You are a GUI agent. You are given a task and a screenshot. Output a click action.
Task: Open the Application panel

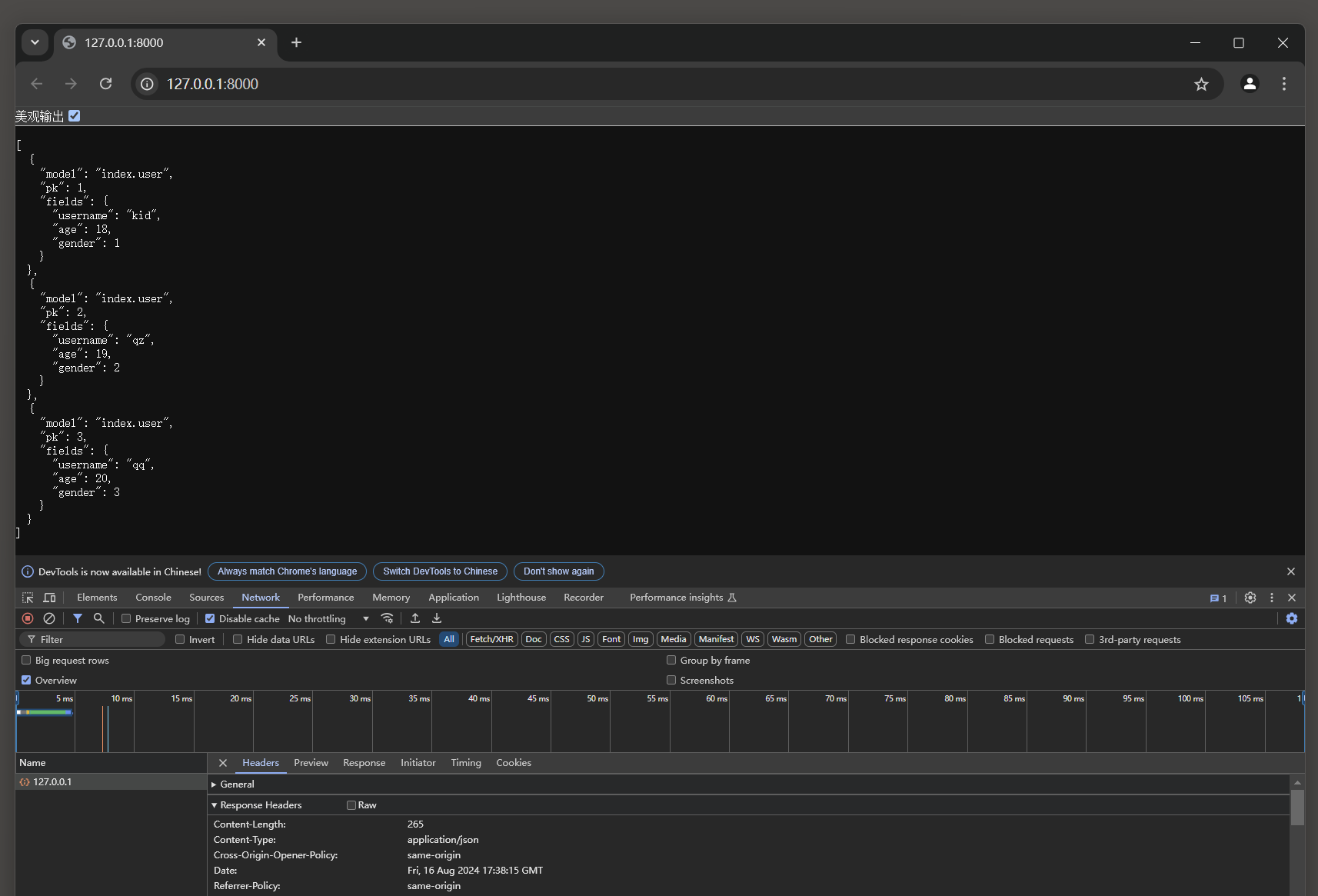pyautogui.click(x=454, y=598)
